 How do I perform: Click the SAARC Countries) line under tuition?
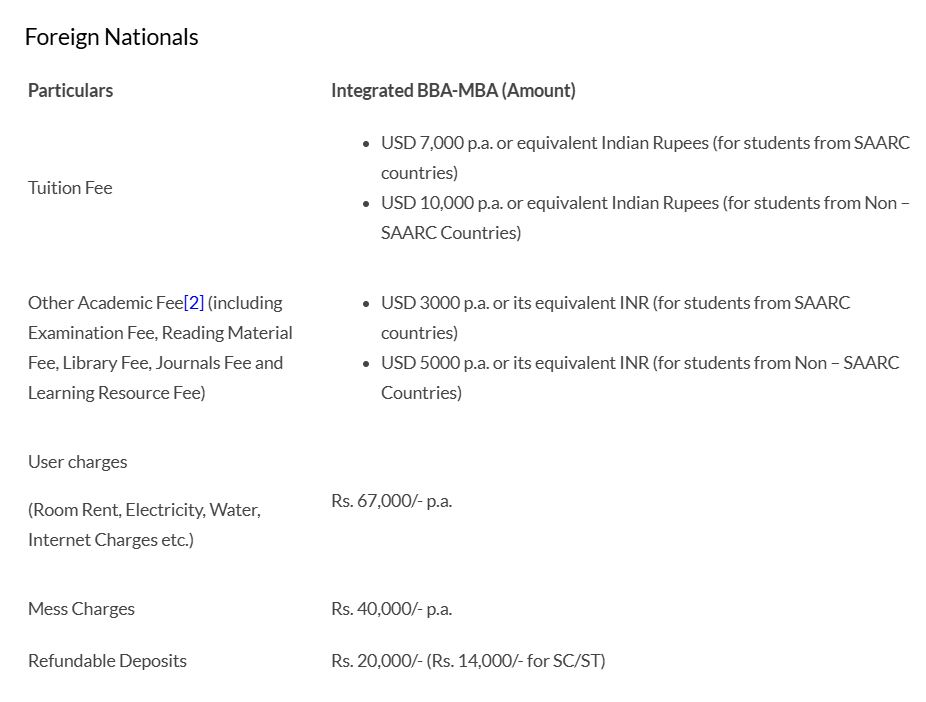451,233
